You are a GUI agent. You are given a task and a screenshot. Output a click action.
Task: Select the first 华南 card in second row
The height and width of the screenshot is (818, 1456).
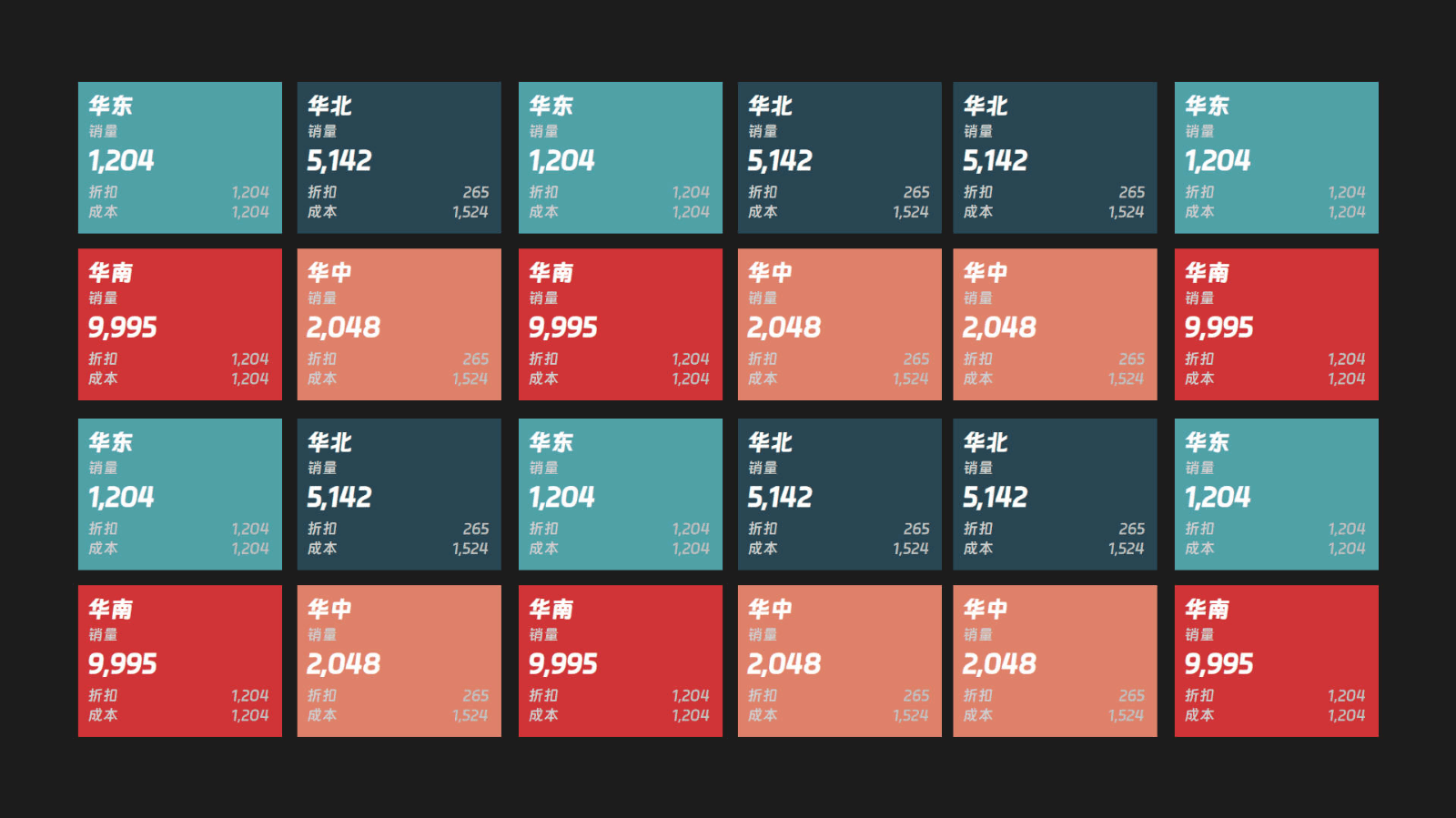(x=180, y=325)
